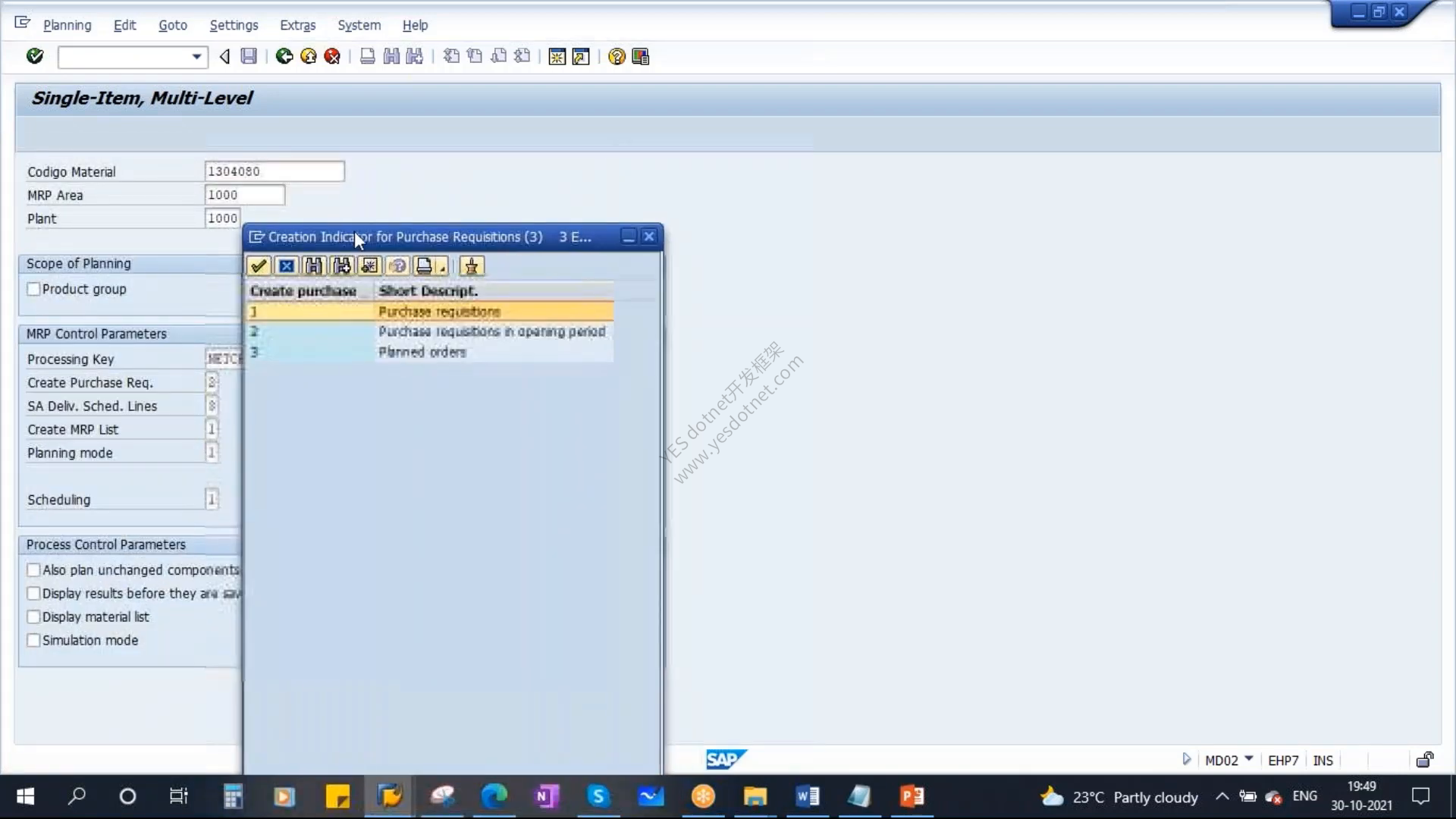Click the popup Find binoculars icon
The height and width of the screenshot is (819, 1456).
tap(314, 266)
